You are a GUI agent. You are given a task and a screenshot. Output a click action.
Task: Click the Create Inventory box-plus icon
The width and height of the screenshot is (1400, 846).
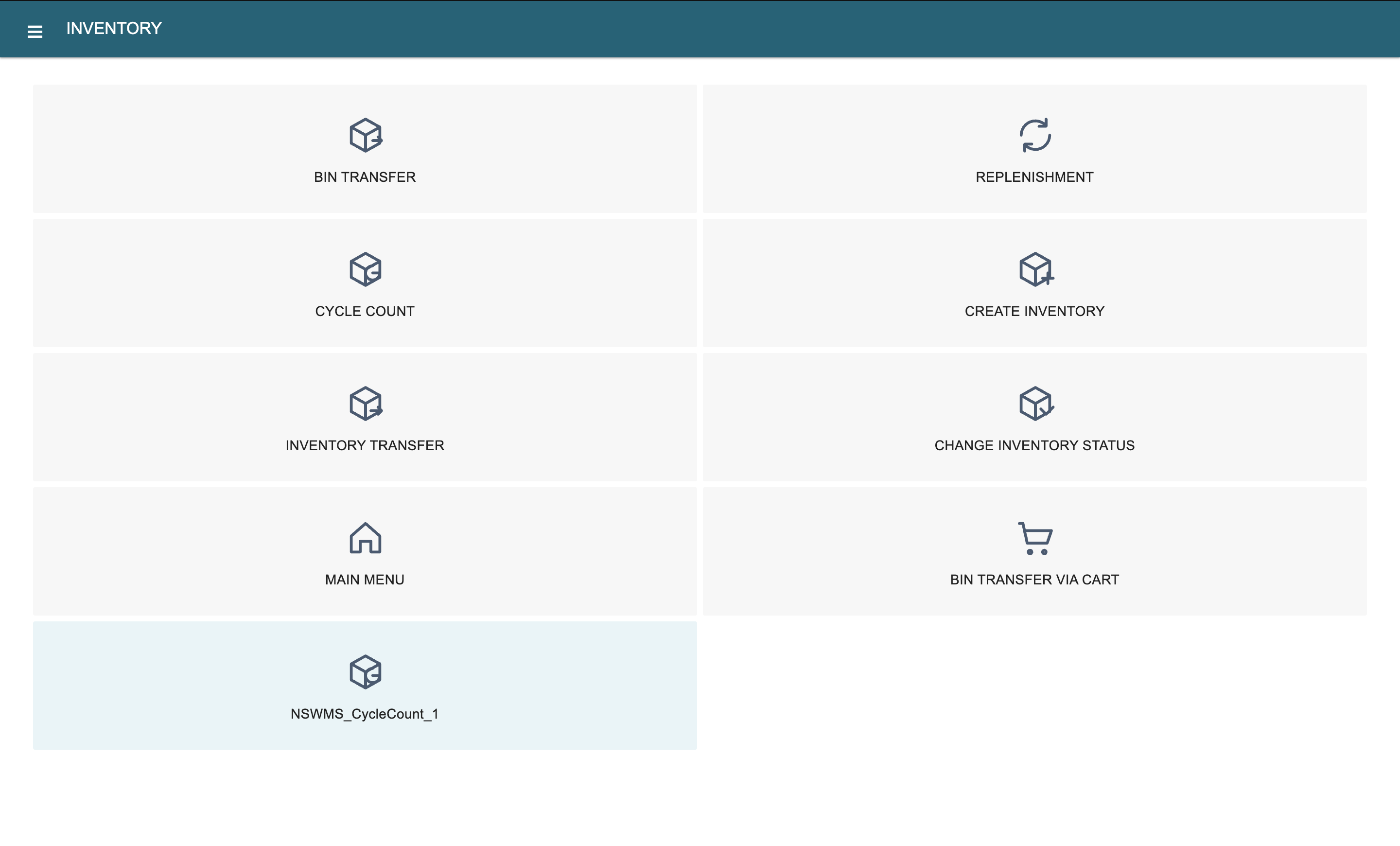pos(1036,269)
